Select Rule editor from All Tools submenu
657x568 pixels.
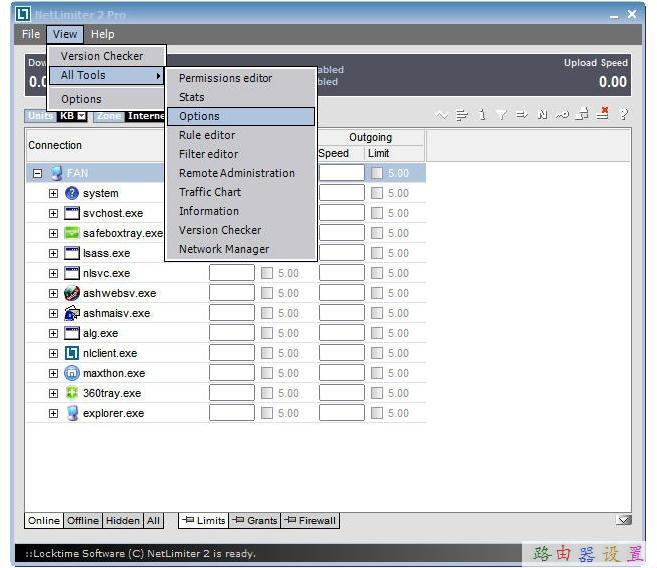[207, 135]
